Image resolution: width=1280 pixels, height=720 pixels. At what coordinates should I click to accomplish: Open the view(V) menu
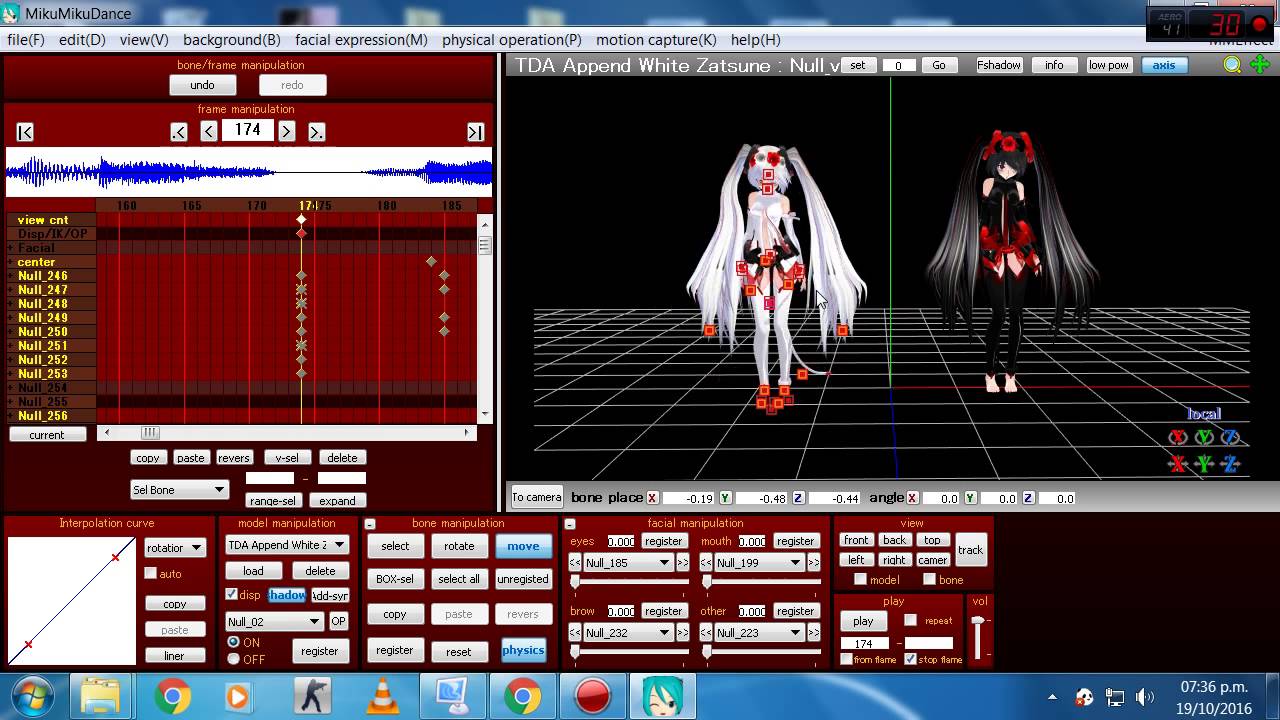[x=144, y=40]
